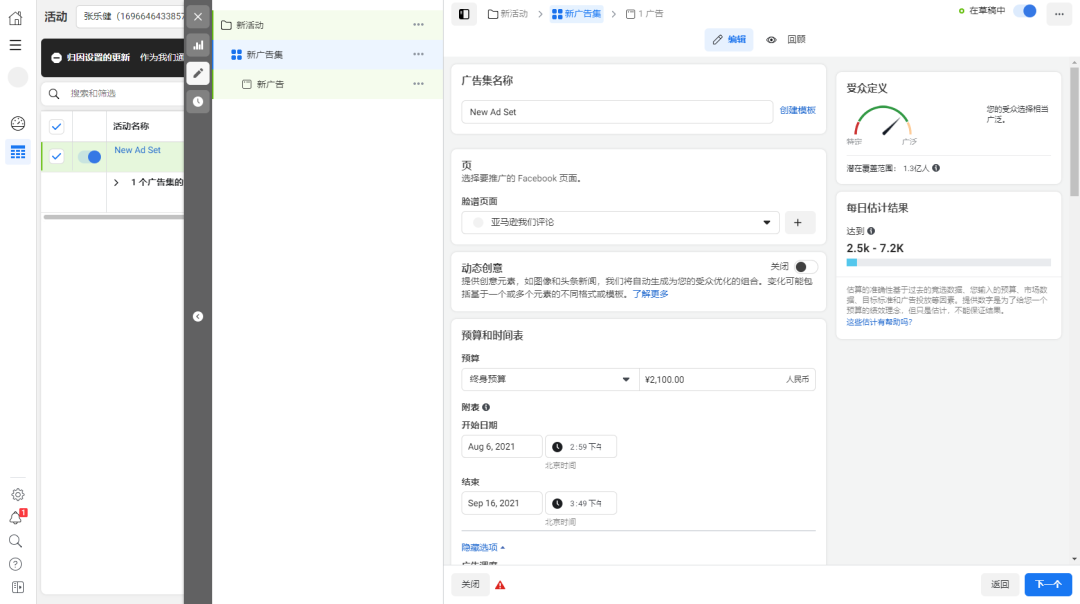Click the search magnifier icon in left sidebar
Screen dimensions: 1080x604
[x=15, y=540]
